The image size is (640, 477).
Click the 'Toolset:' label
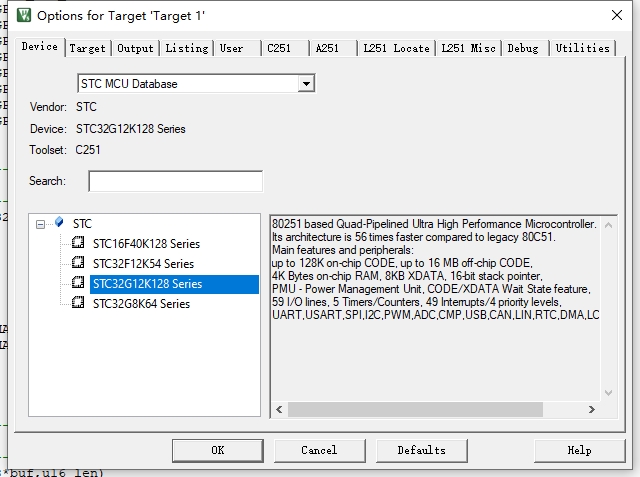pyautogui.click(x=47, y=150)
